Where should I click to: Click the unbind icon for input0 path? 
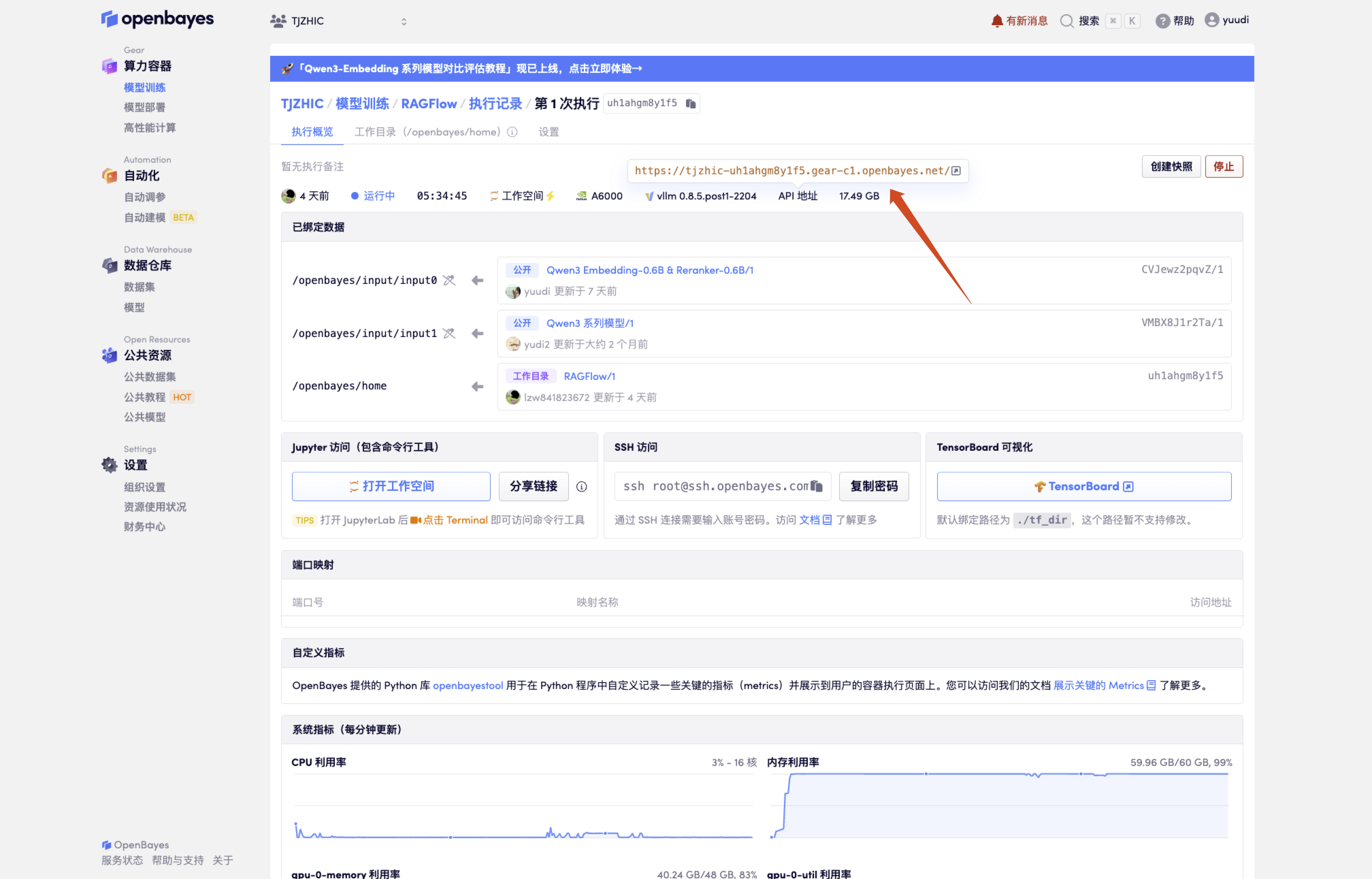tap(449, 281)
